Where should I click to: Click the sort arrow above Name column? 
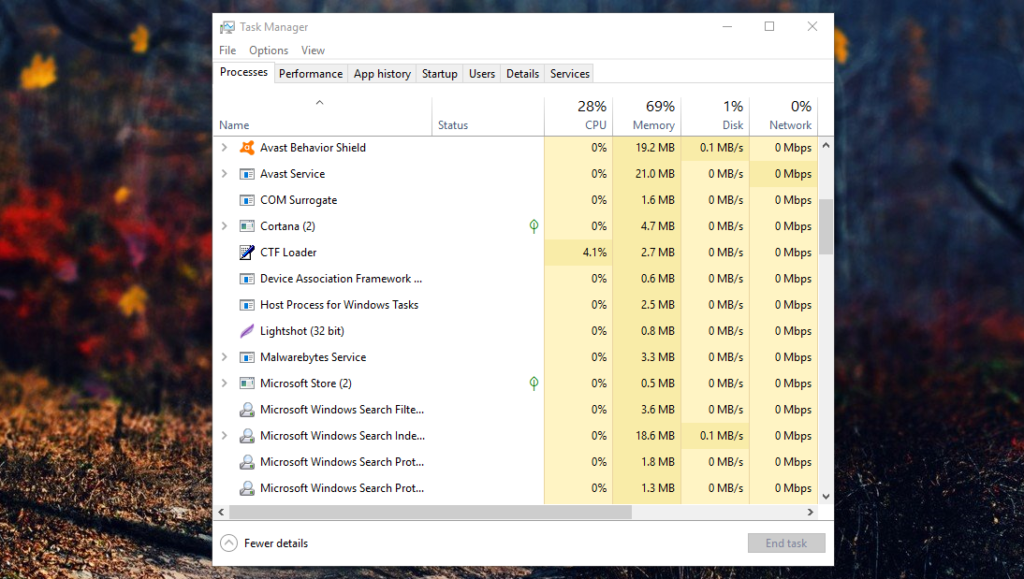319,102
